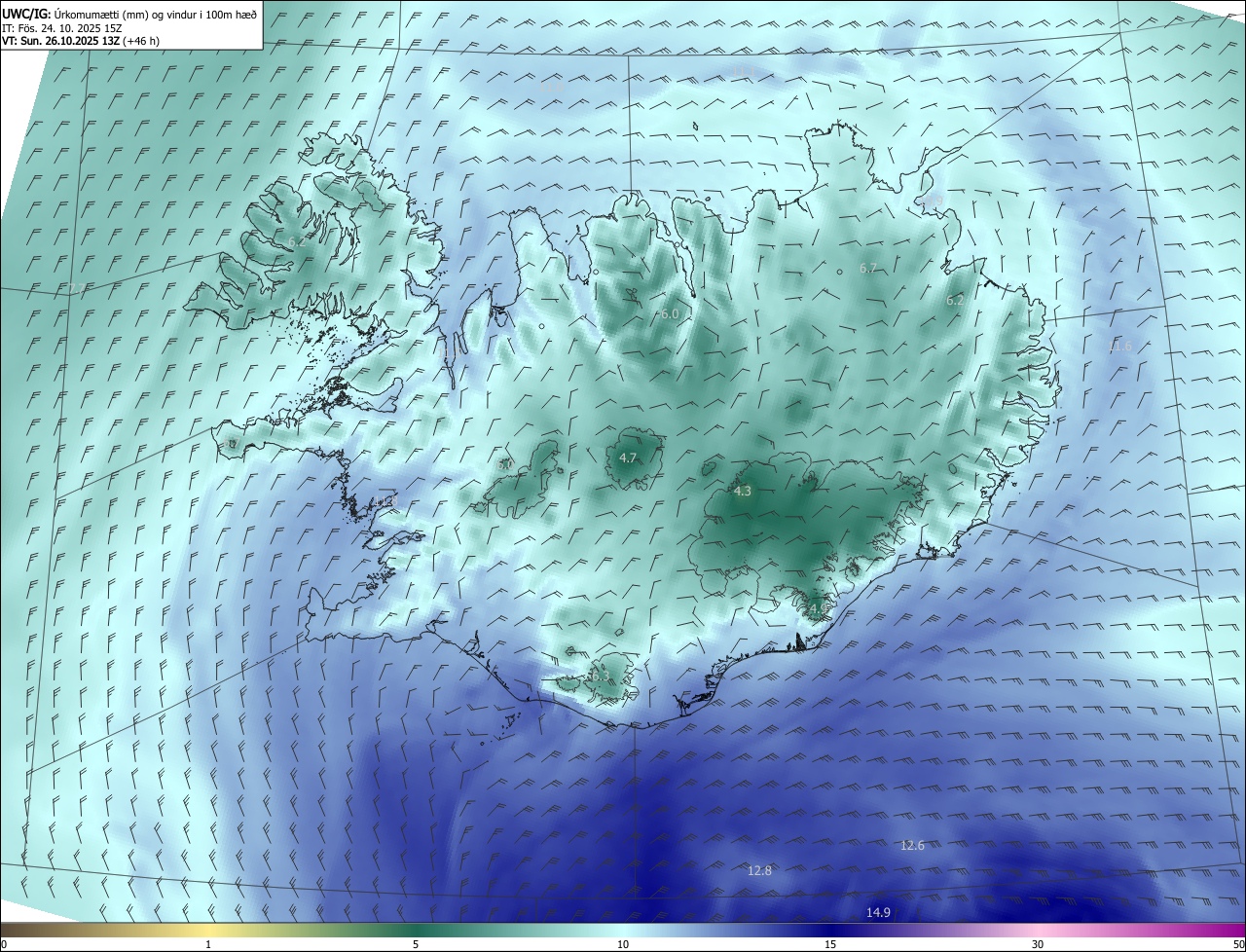Click the colour scale label '15'
1246x952 pixels.
point(830,944)
